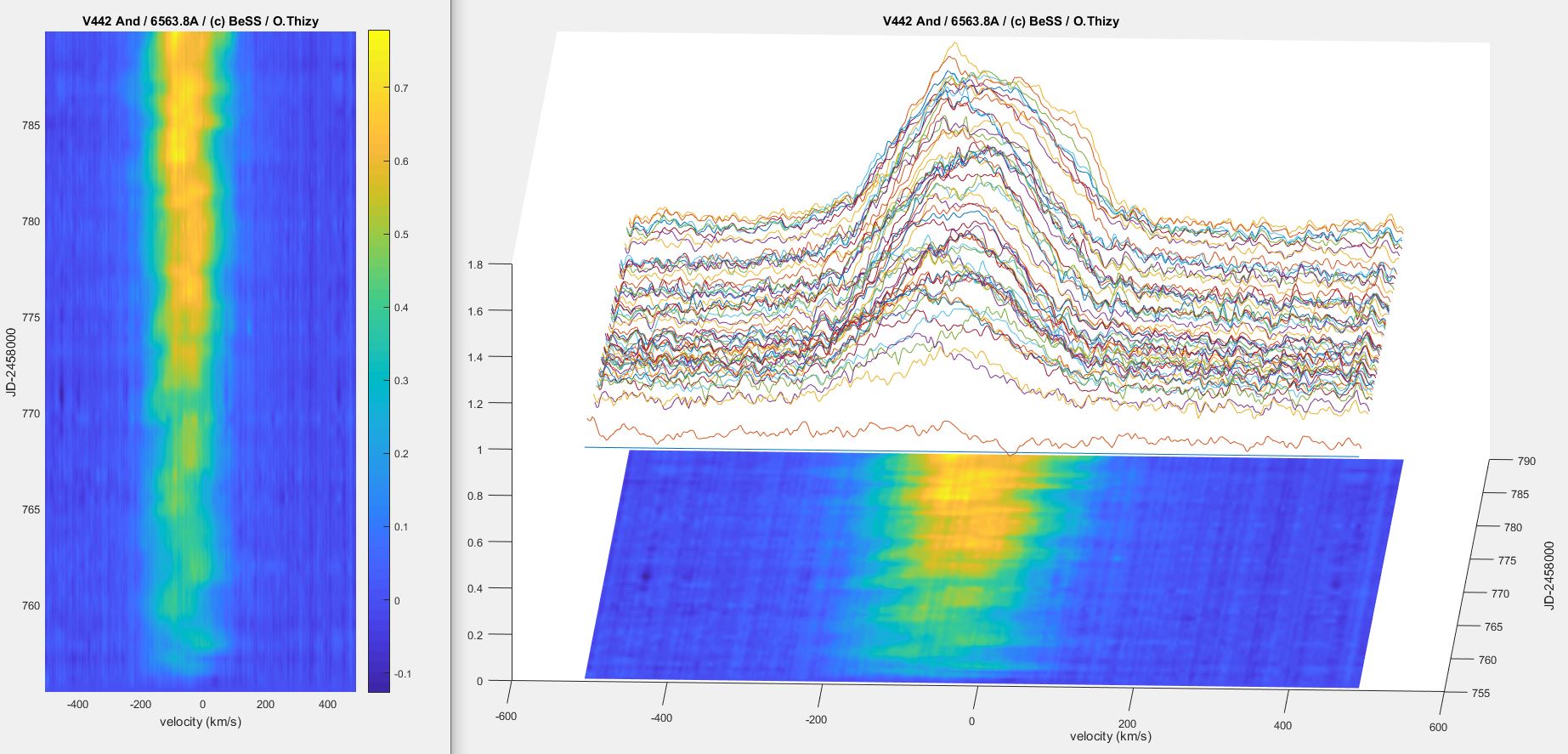Viewport: 1568px width, 754px height.
Task: Click the 1.8 tick on 3D vertical axis
Action: coord(475,265)
